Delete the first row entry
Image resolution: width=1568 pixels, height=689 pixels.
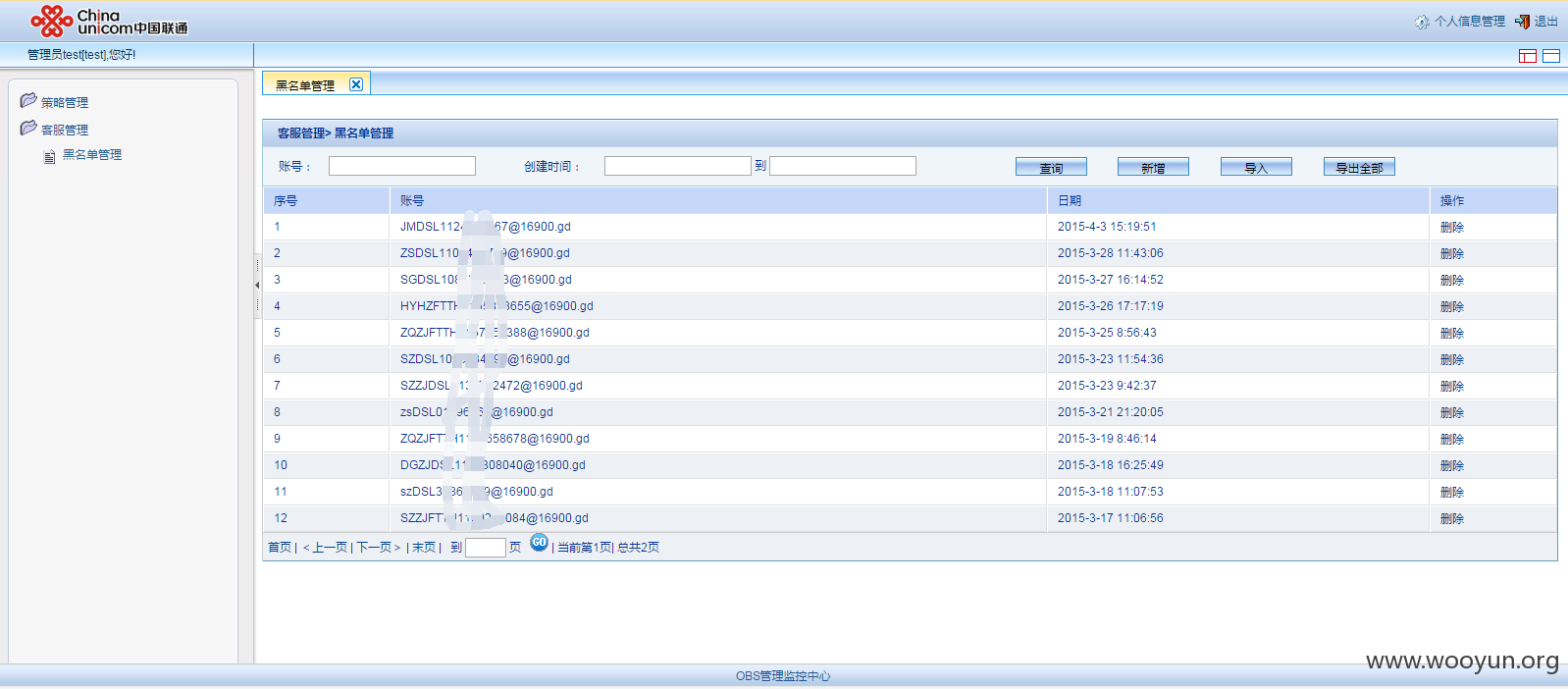click(x=1451, y=227)
